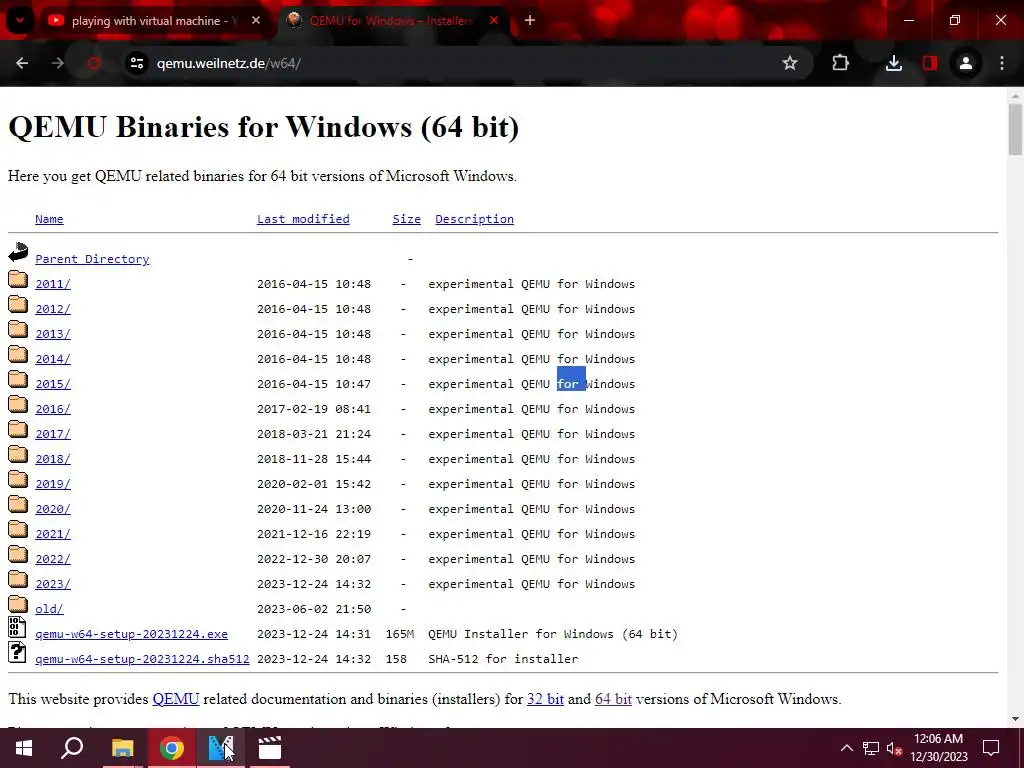Open the tab search dropdown arrow
This screenshot has height=768, width=1024.
point(20,20)
